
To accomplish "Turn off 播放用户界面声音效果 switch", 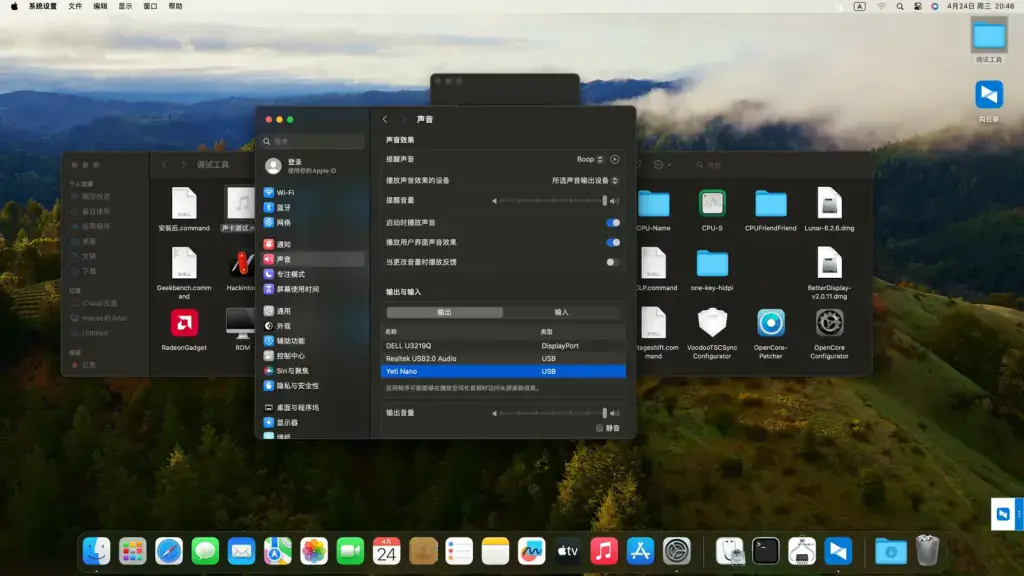I will [x=613, y=242].
